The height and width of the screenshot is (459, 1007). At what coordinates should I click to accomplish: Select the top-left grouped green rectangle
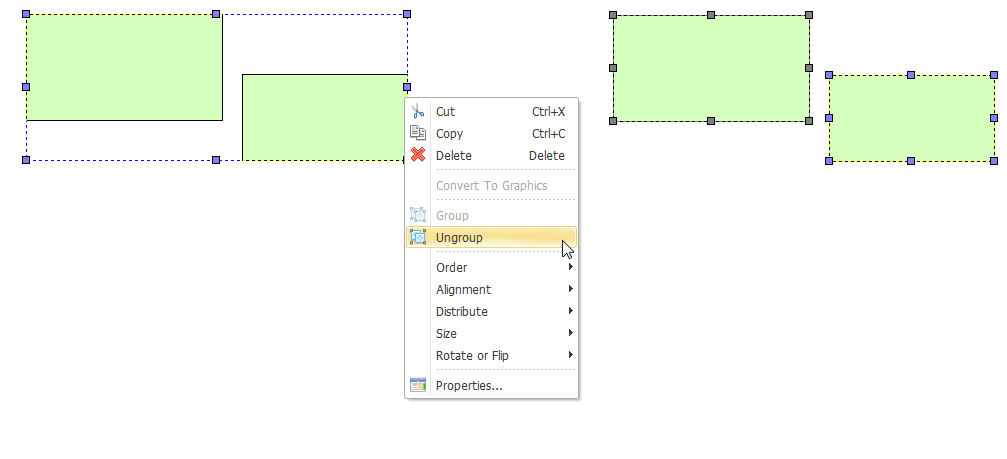(124, 67)
